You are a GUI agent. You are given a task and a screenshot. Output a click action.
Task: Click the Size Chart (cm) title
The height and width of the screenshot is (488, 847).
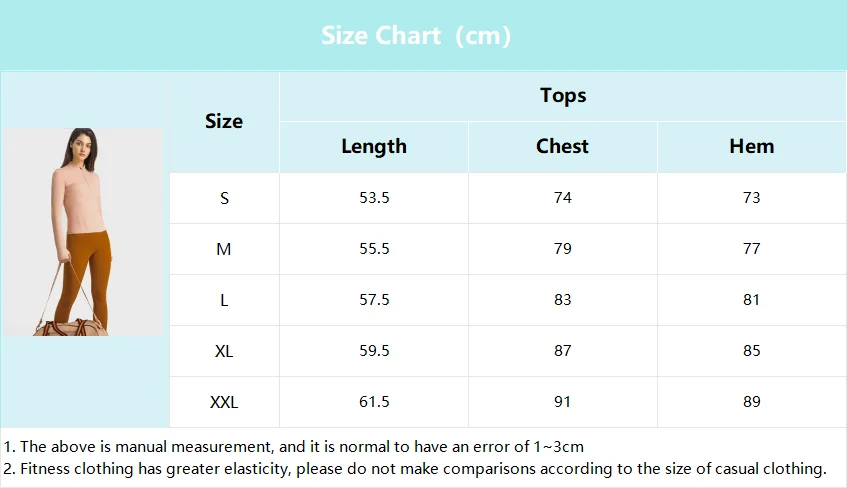pos(415,36)
